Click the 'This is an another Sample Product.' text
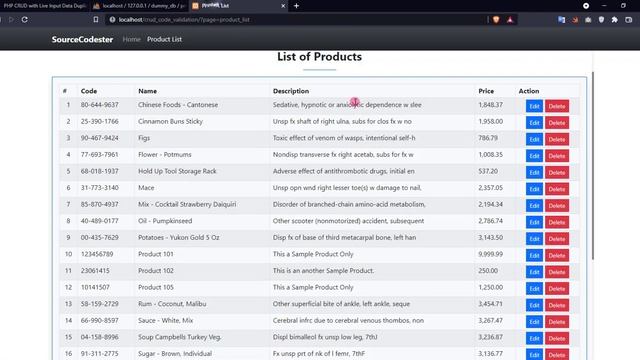640x360 pixels. pos(323,271)
